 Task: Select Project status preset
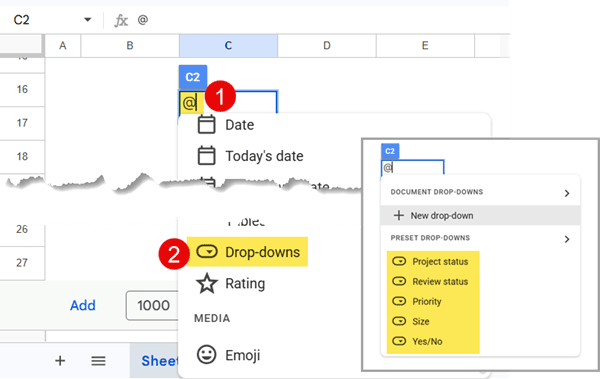pyautogui.click(x=440, y=262)
